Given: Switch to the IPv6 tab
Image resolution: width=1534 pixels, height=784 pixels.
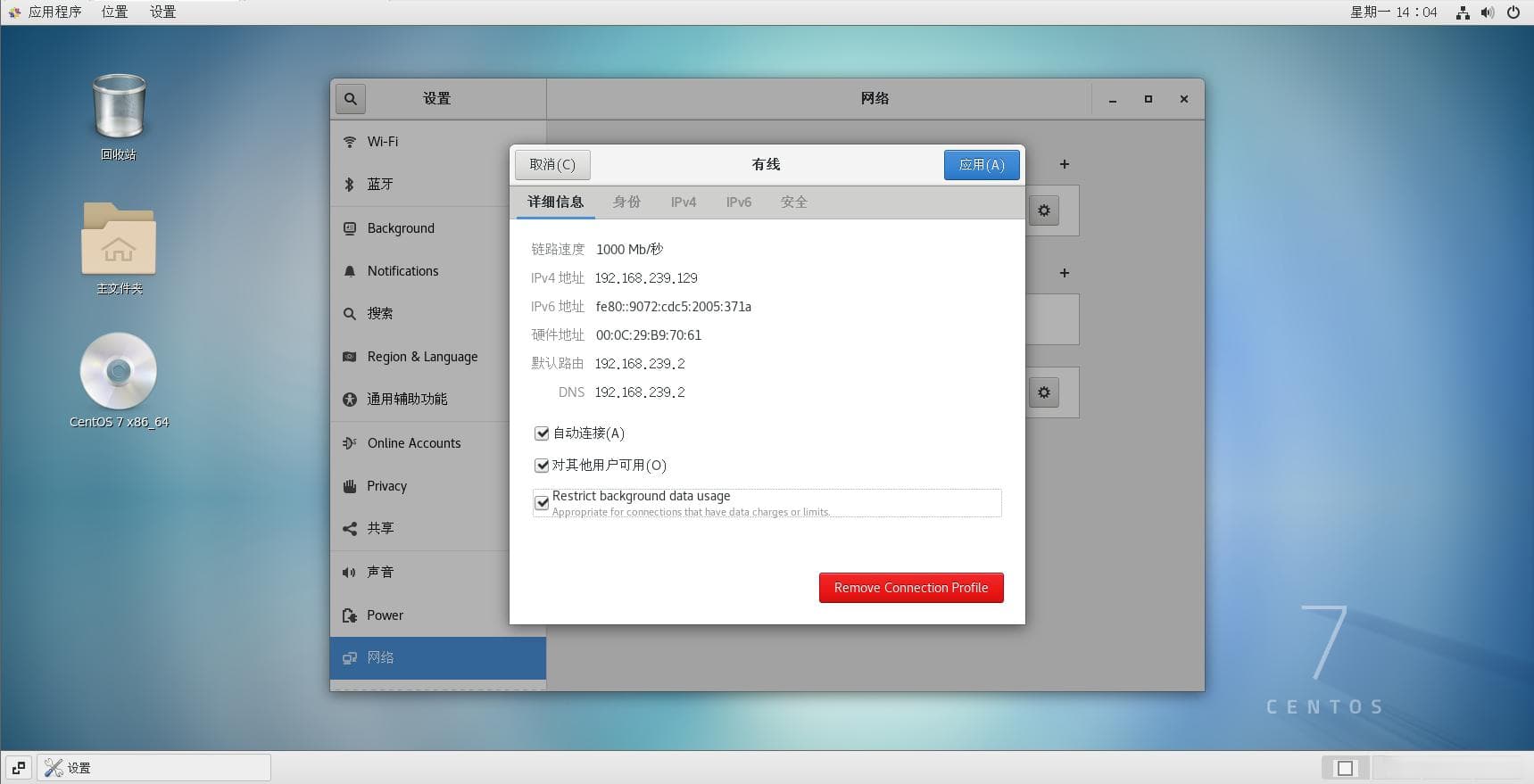Looking at the screenshot, I should tap(739, 202).
